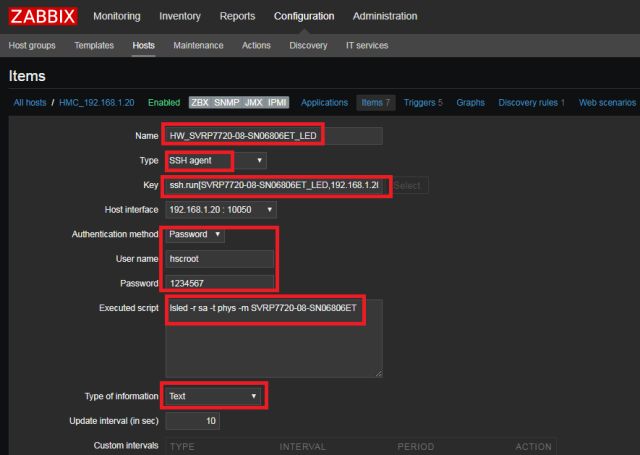Select the Hosts submenu

[143, 45]
